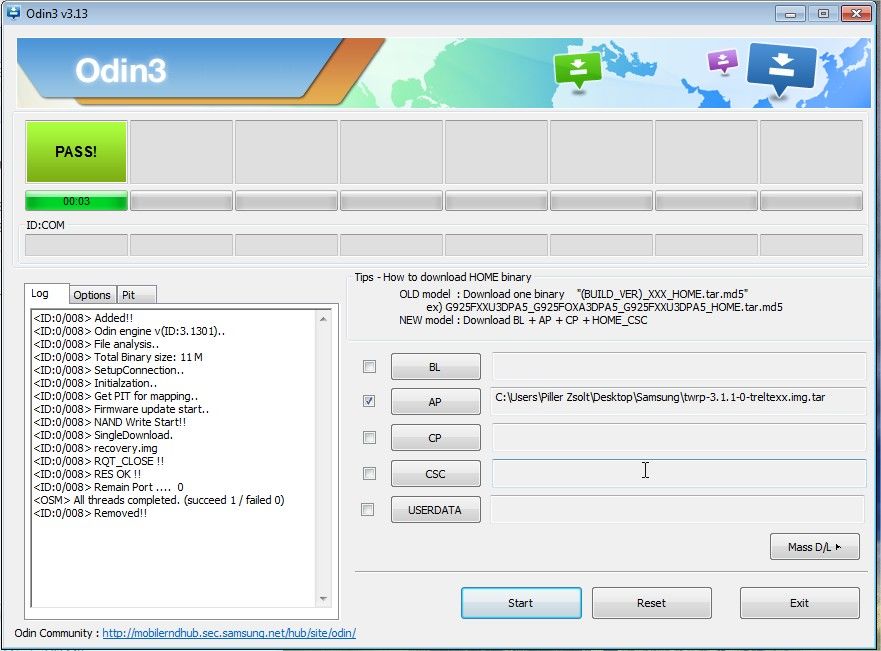Click the green download icon in banner
This screenshot has width=881, height=651.
pos(577,70)
